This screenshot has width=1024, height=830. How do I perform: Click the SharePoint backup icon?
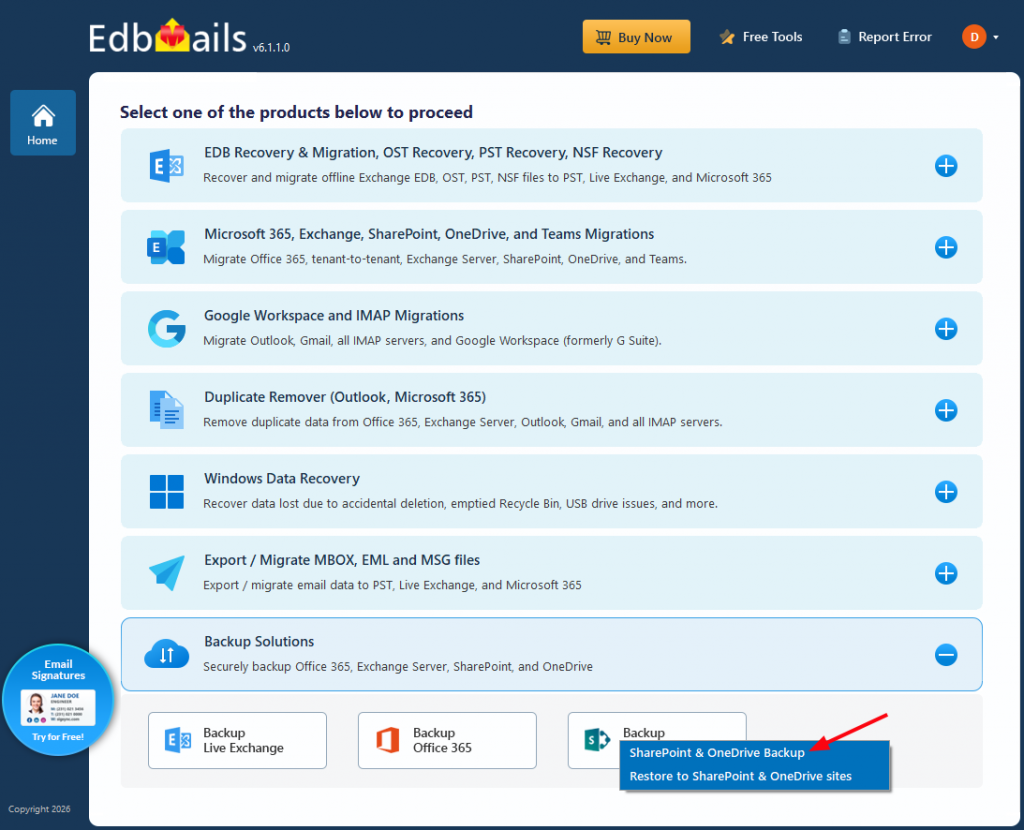point(597,741)
